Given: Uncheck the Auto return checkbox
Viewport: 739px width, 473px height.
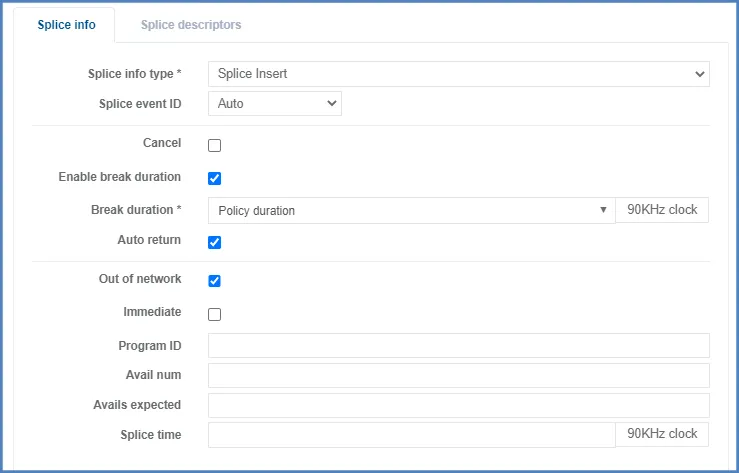Looking at the screenshot, I should pyautogui.click(x=214, y=242).
